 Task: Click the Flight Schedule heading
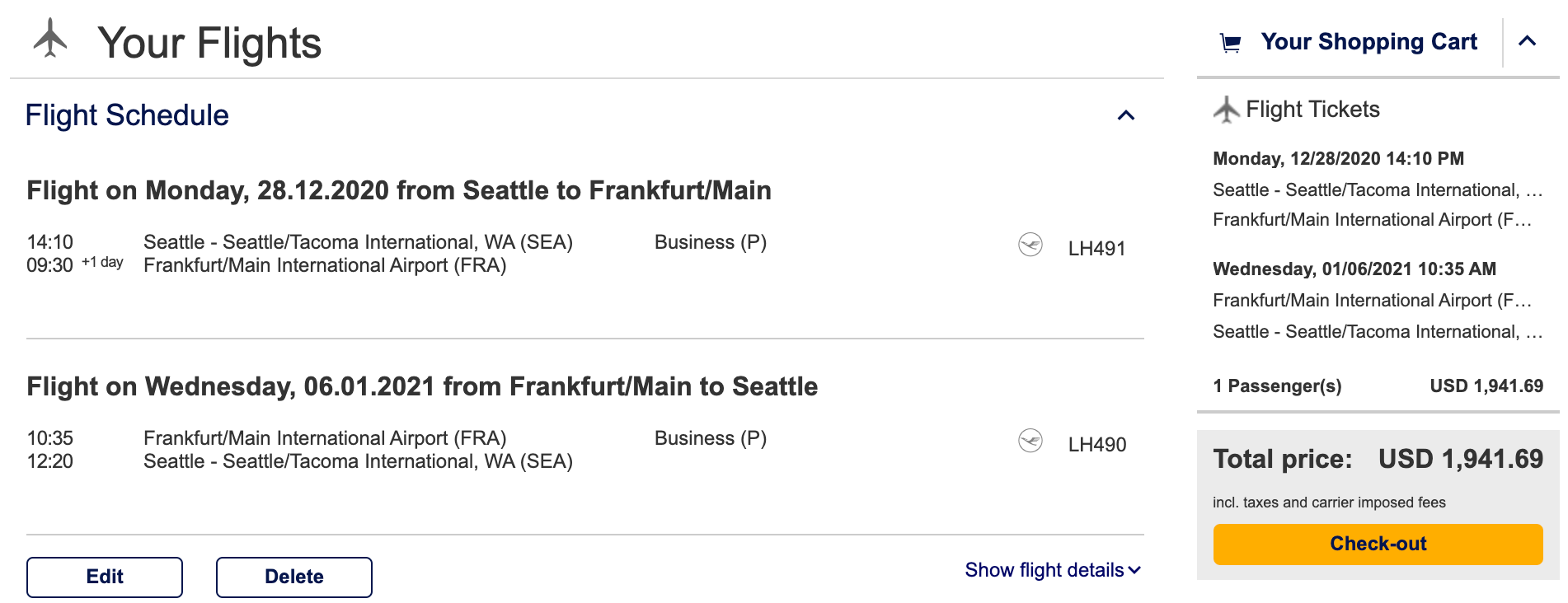[127, 115]
